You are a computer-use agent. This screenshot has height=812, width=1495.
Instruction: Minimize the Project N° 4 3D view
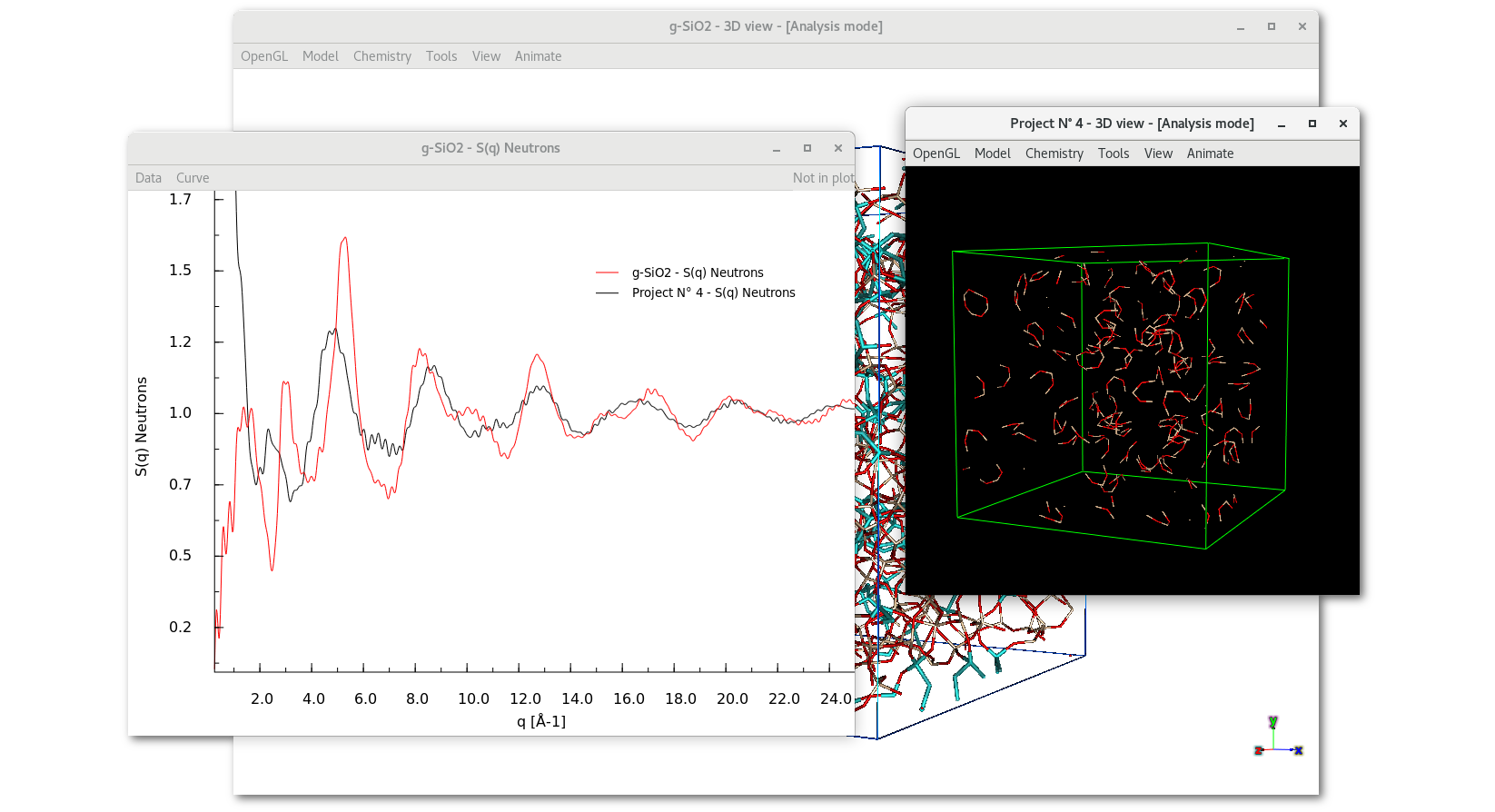click(x=1281, y=124)
